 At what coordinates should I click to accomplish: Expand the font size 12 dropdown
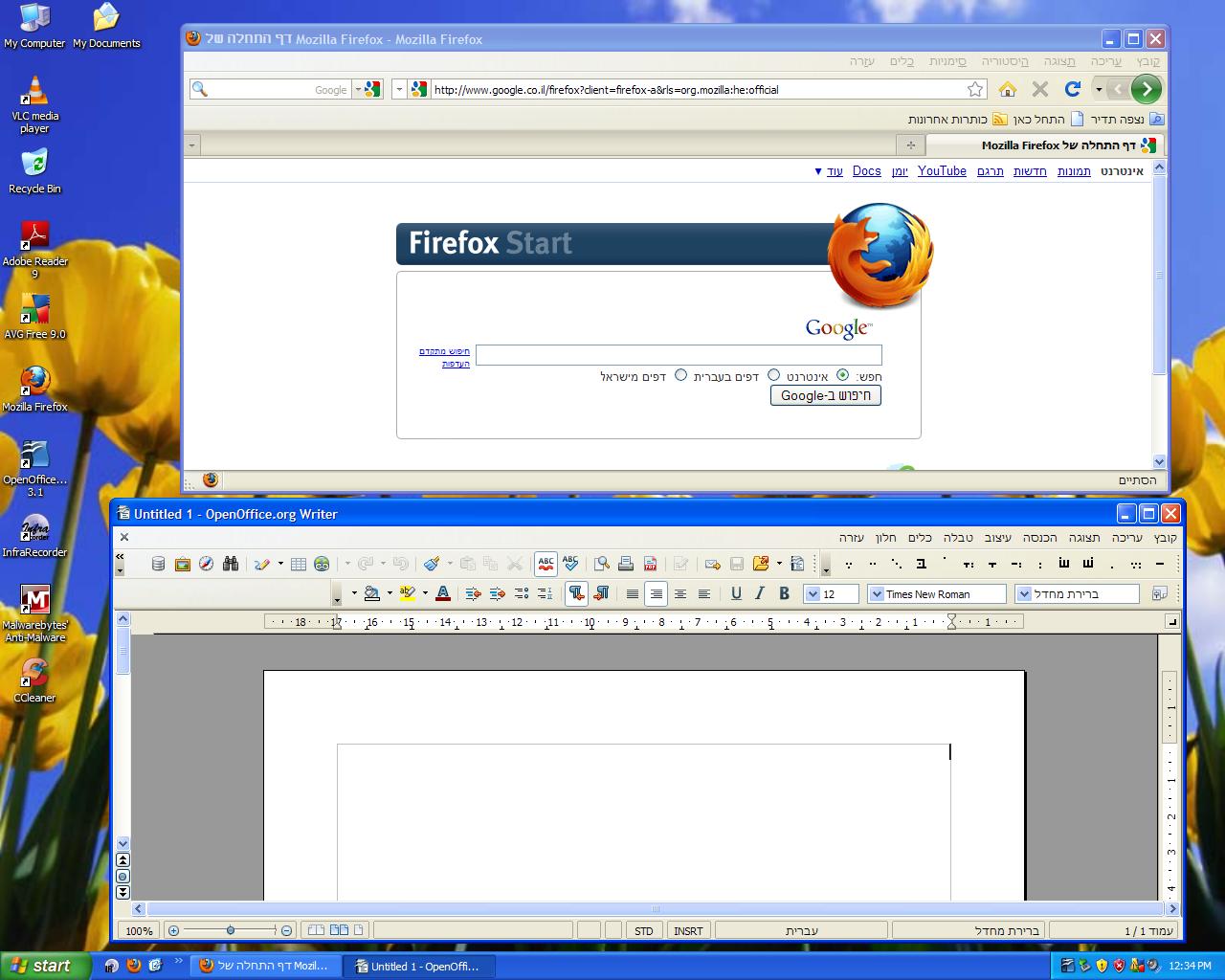813,594
